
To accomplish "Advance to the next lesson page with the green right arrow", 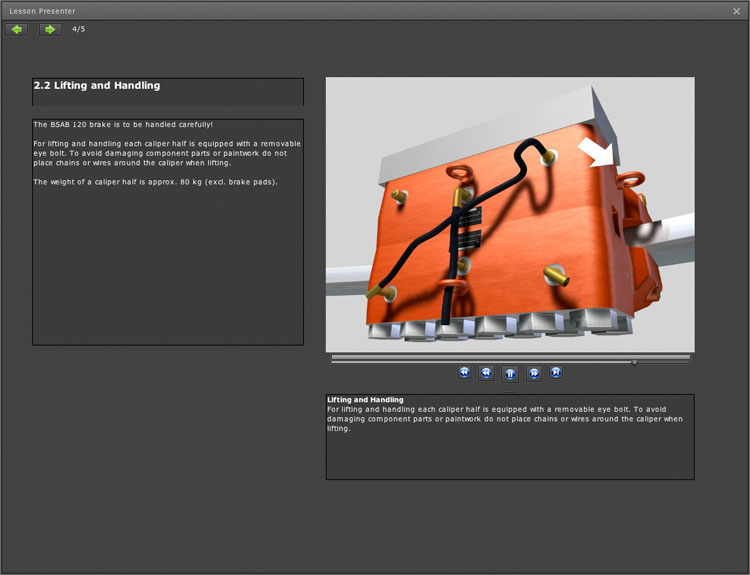I will pyautogui.click(x=50, y=29).
